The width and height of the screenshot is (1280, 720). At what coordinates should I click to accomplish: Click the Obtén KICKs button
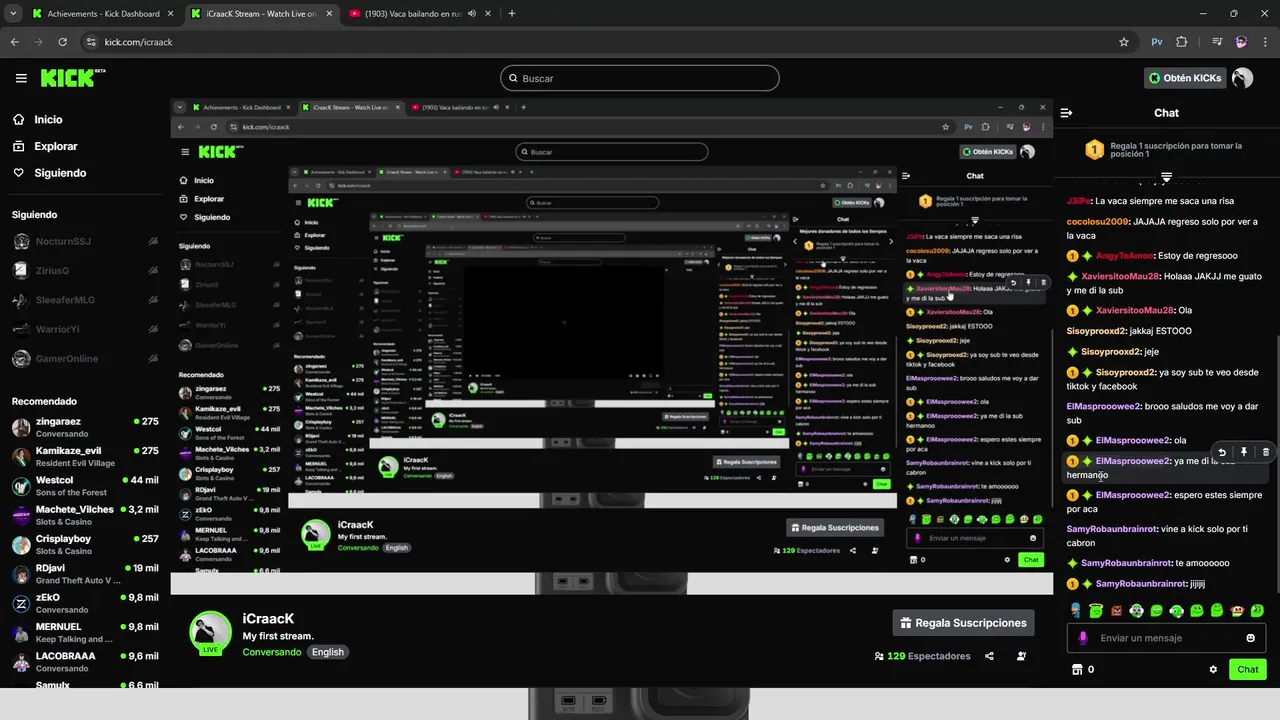[x=1186, y=78]
